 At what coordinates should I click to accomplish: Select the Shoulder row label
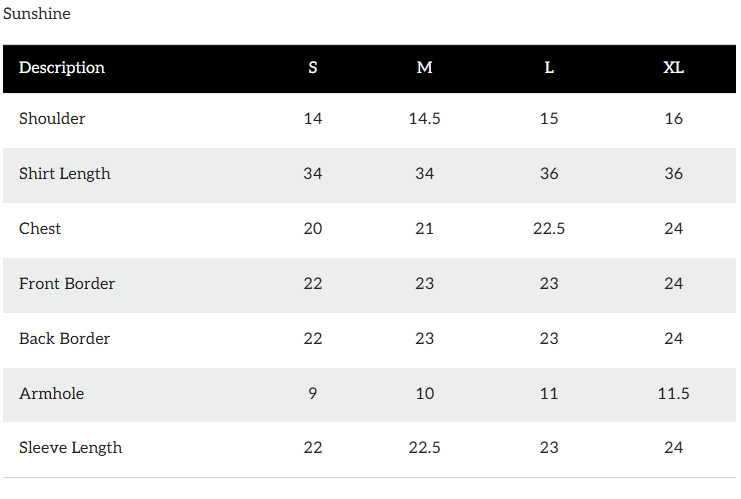52,119
